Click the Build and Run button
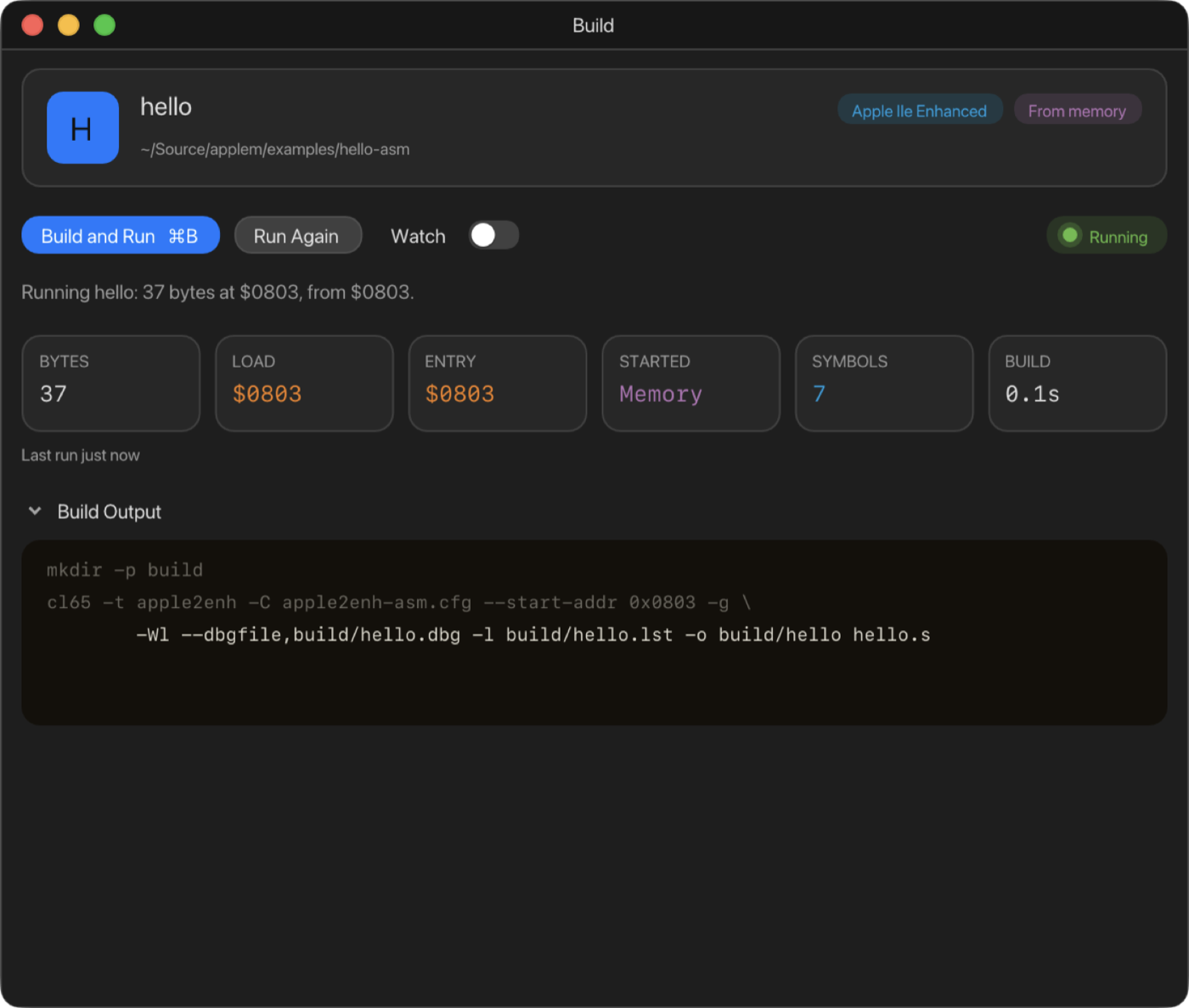Viewport: 1189px width, 1008px height. click(121, 235)
